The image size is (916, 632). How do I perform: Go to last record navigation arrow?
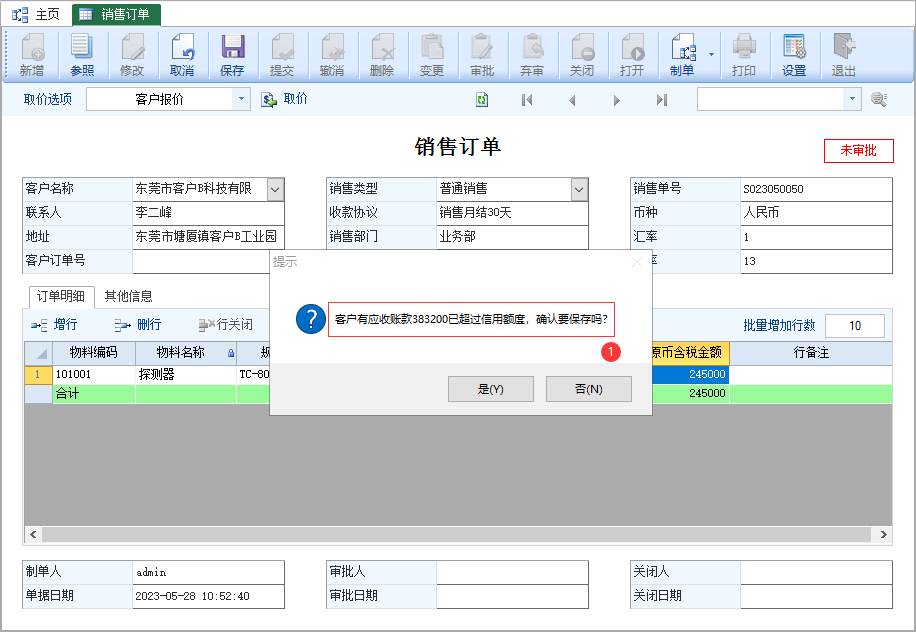(661, 100)
